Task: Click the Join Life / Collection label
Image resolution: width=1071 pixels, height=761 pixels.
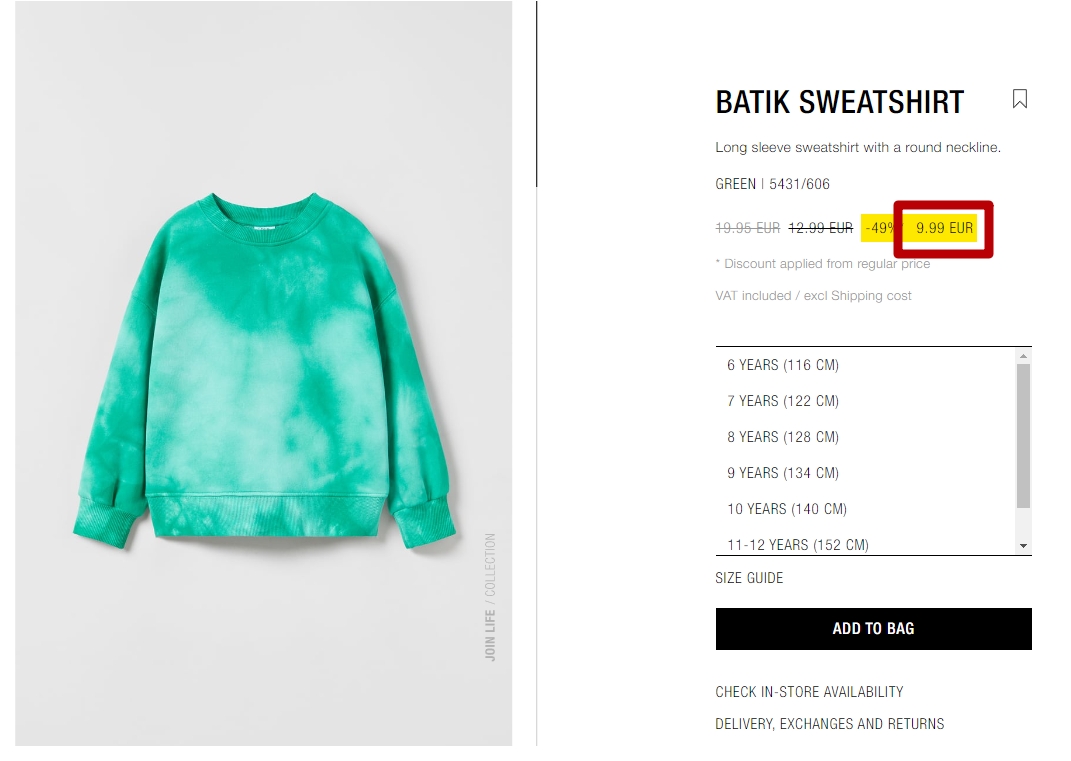Action: point(490,597)
